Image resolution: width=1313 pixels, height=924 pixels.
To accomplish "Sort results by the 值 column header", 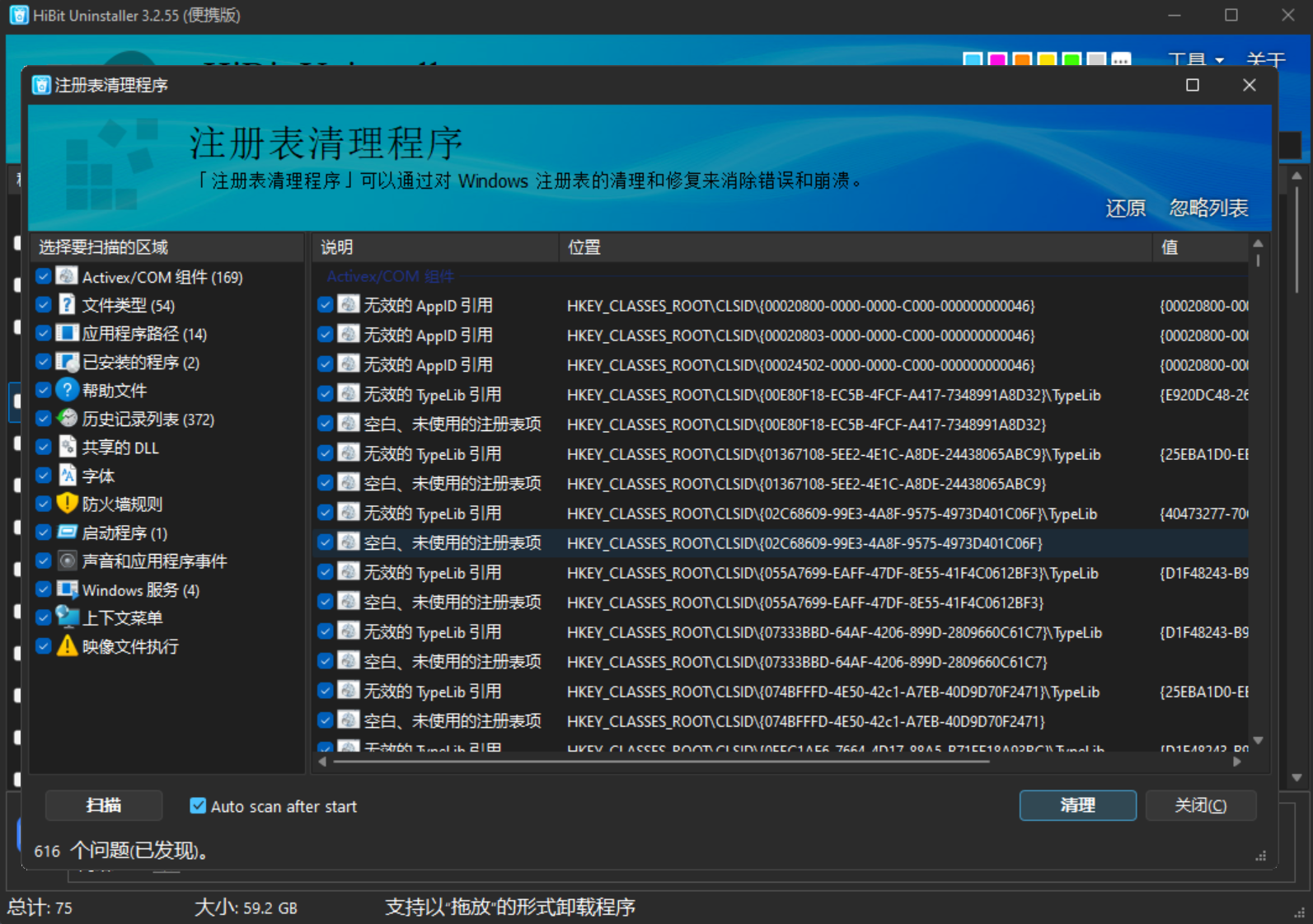I will 1201,247.
